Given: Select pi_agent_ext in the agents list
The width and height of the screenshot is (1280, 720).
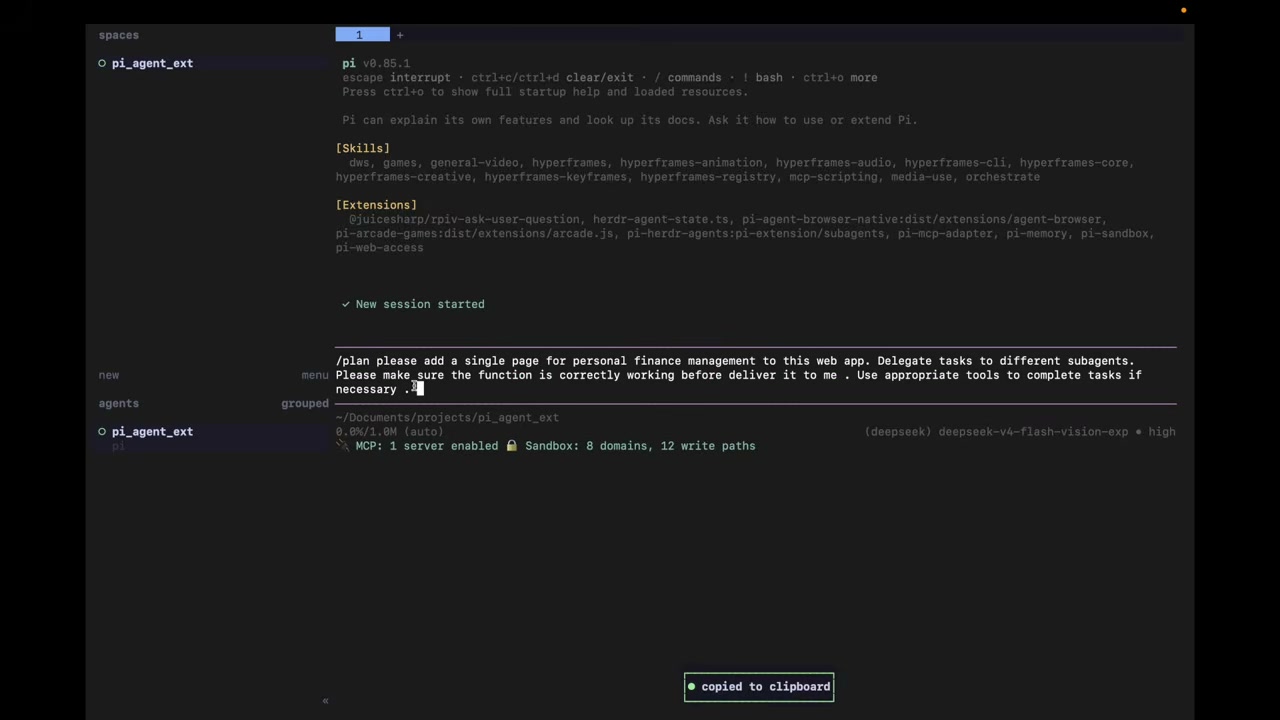Looking at the screenshot, I should click(152, 432).
